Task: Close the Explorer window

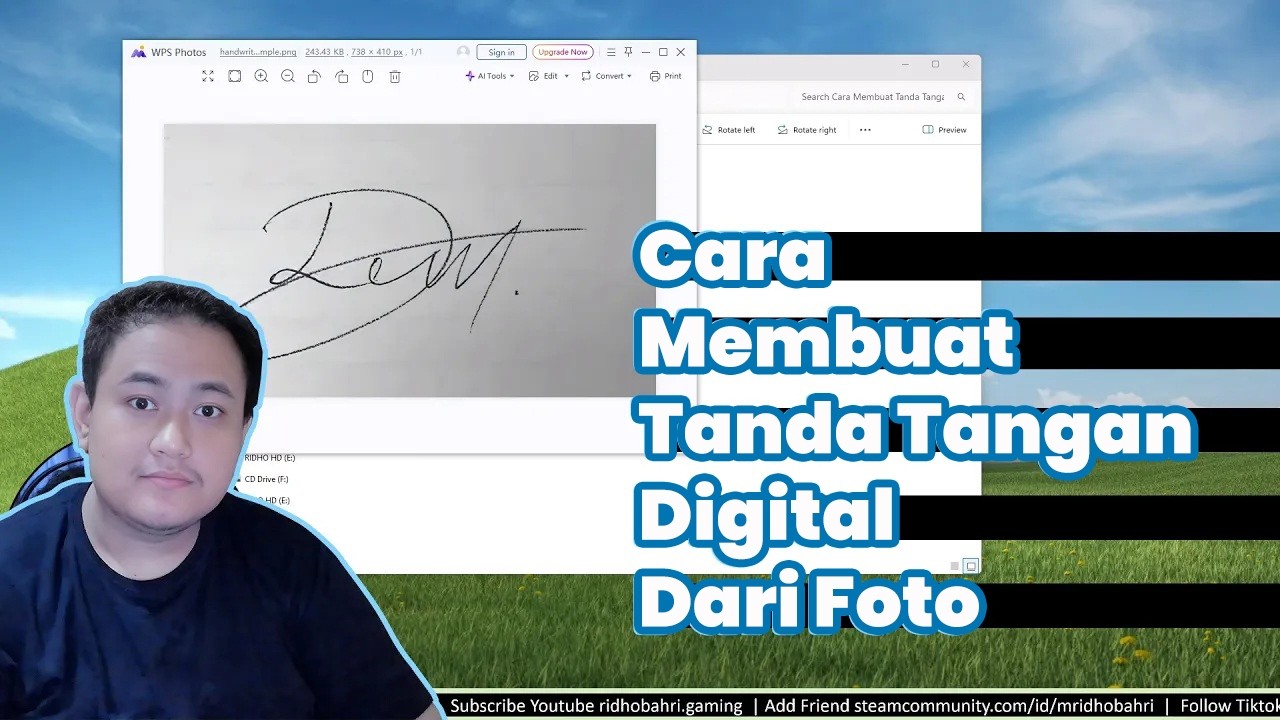Action: click(x=966, y=64)
